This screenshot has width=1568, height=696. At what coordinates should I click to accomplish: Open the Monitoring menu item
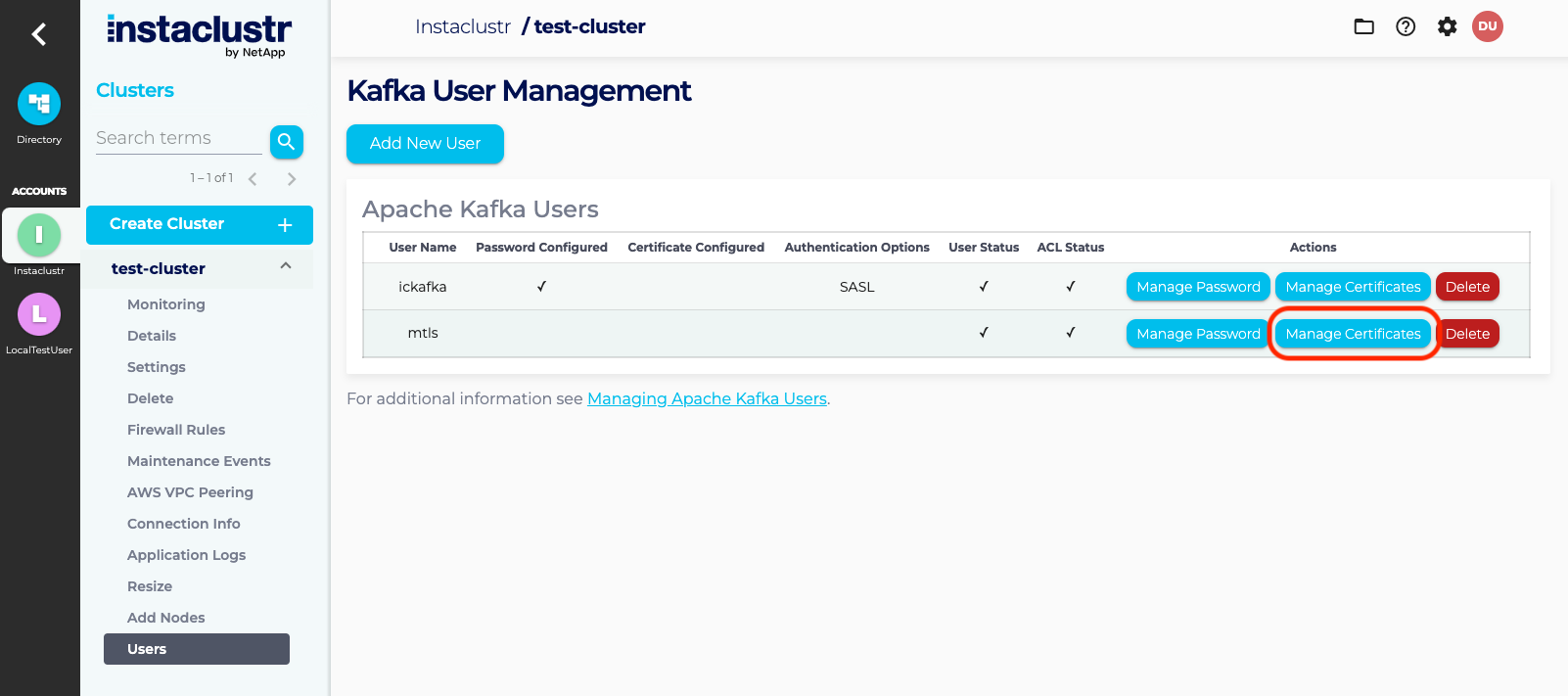coord(166,304)
